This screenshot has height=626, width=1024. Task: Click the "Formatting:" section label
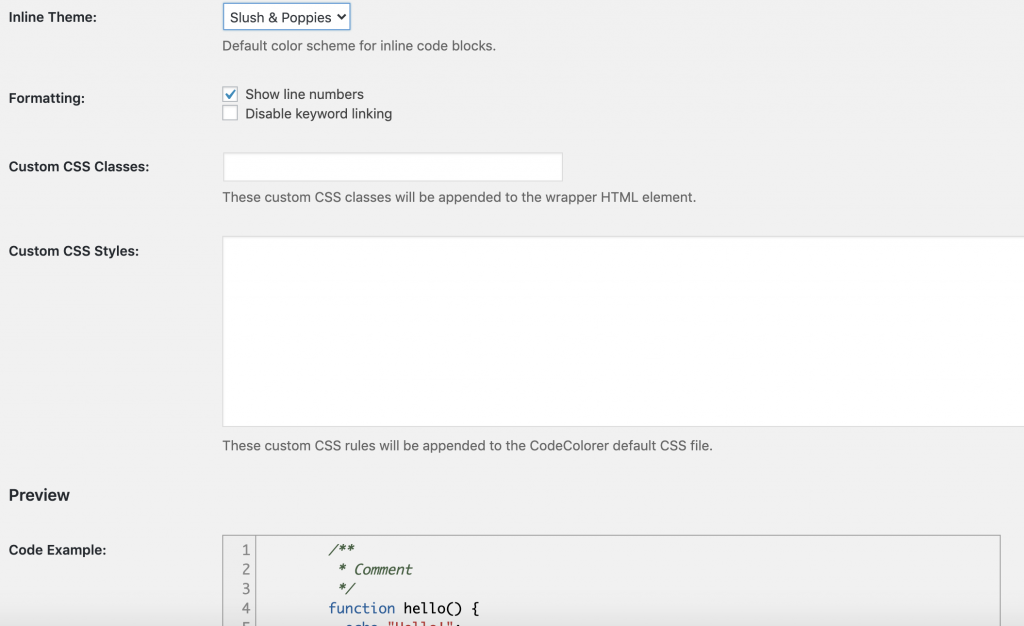(46, 98)
